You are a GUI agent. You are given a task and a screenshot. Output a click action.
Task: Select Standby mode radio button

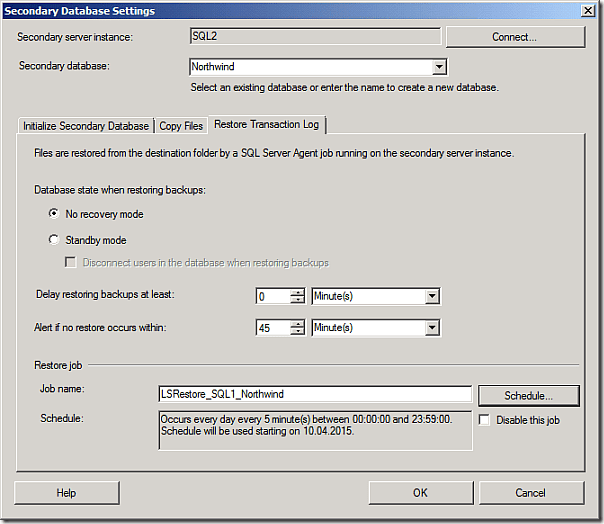pyautogui.click(x=54, y=240)
